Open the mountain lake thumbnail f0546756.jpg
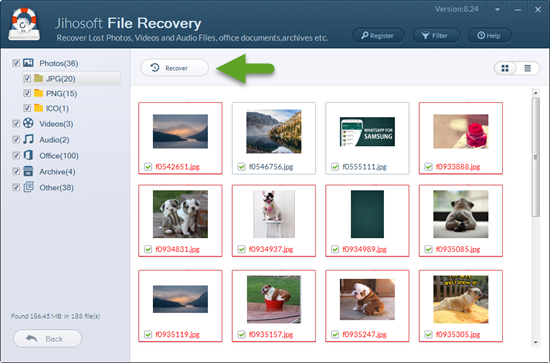The image size is (550, 363). click(x=274, y=132)
